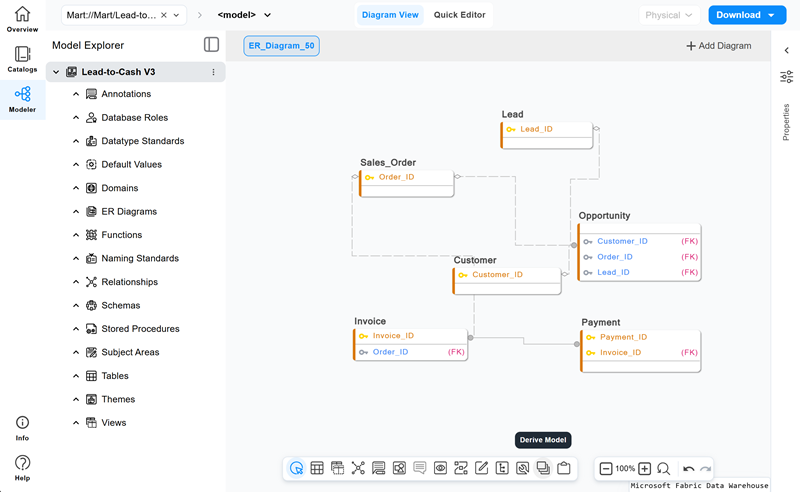Image resolution: width=800 pixels, height=492 pixels.
Task: Select Subject Areas in Model Explorer
Action: coord(130,352)
